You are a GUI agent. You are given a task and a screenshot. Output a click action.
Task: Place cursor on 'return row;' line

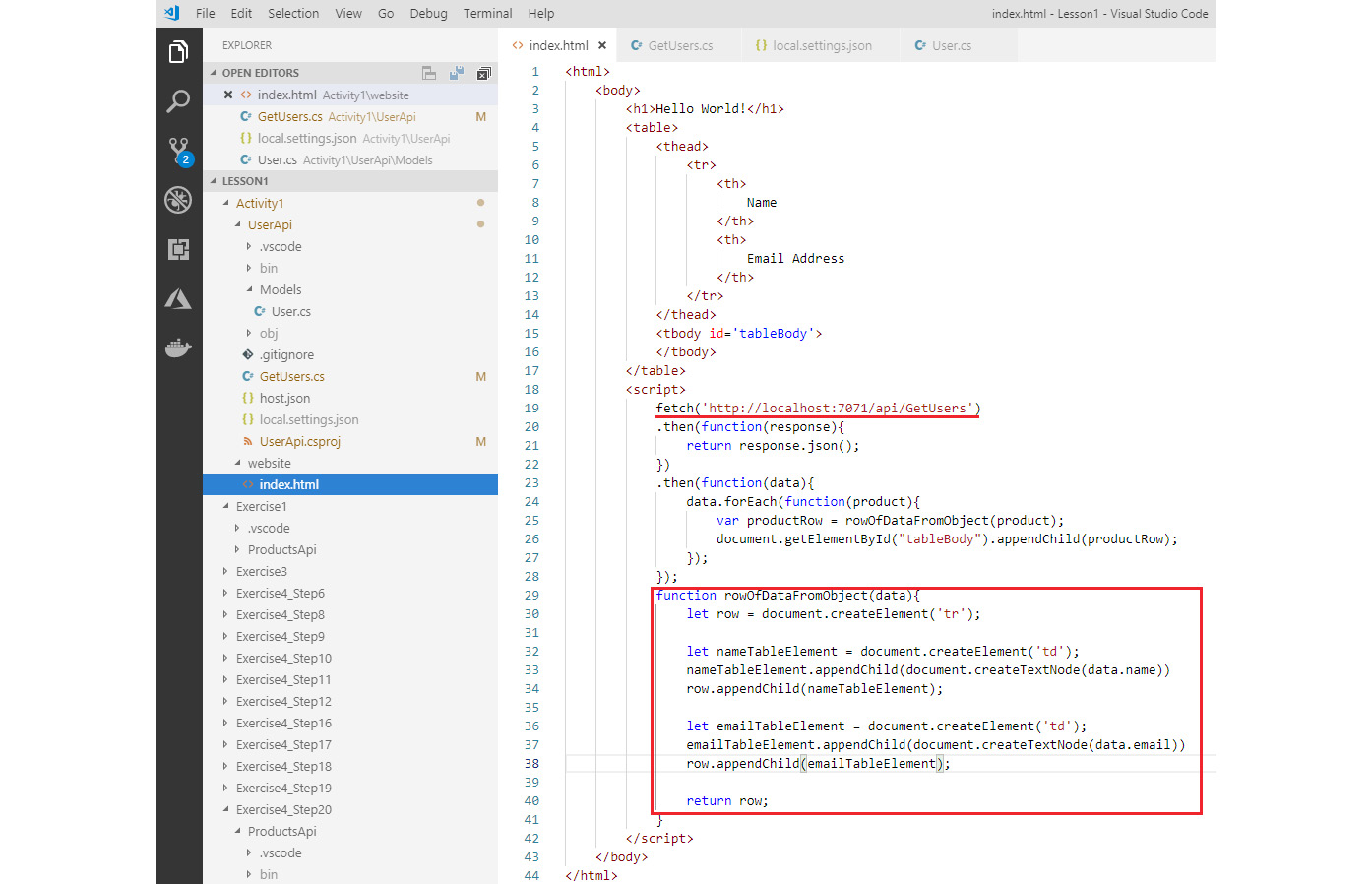(727, 800)
